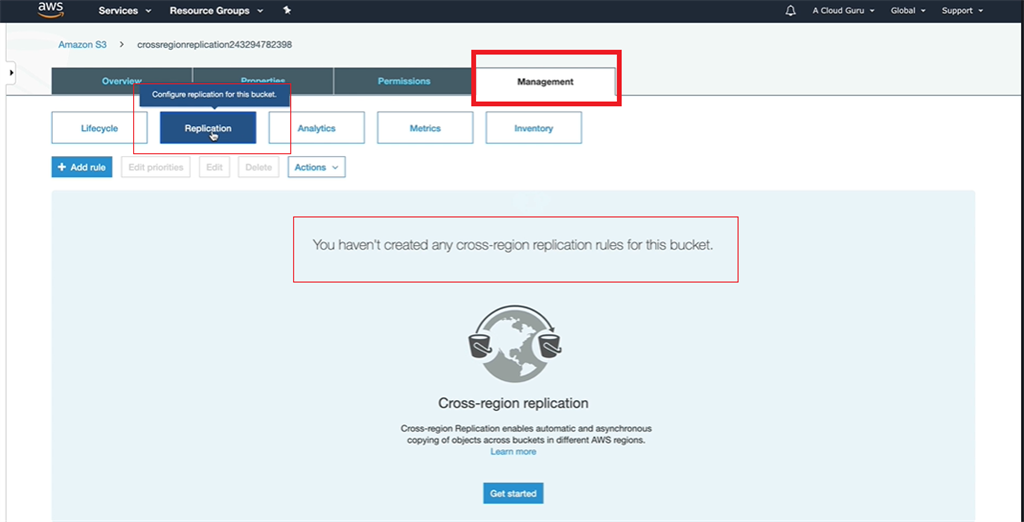Image resolution: width=1024 pixels, height=522 pixels.
Task: Click the pin shortcuts icon
Action: (x=287, y=10)
